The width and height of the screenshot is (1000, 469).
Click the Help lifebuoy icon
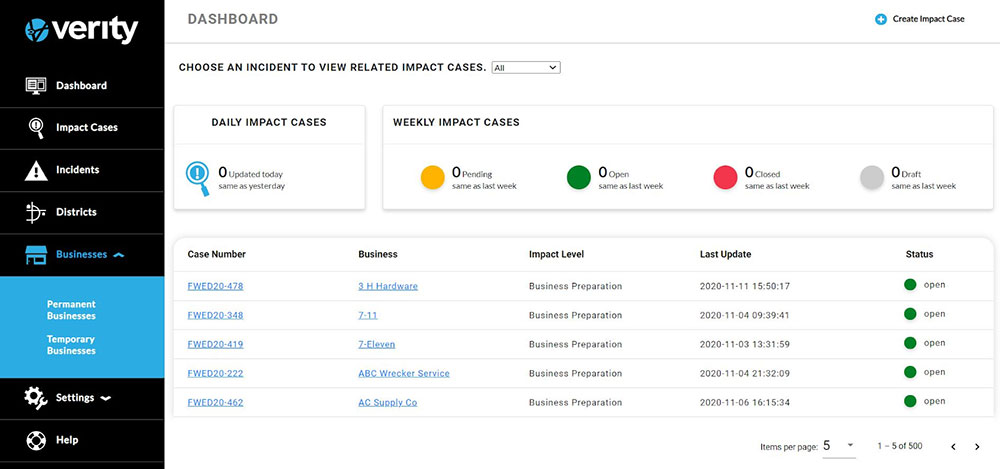coord(36,440)
